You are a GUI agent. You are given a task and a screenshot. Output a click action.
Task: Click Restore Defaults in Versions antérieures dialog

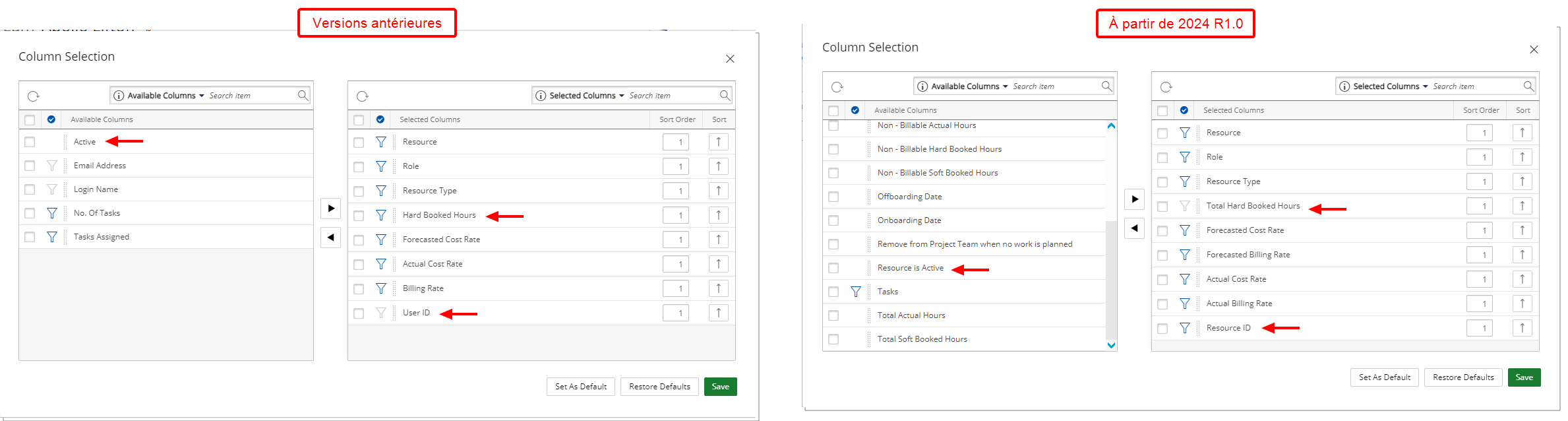coord(659,387)
